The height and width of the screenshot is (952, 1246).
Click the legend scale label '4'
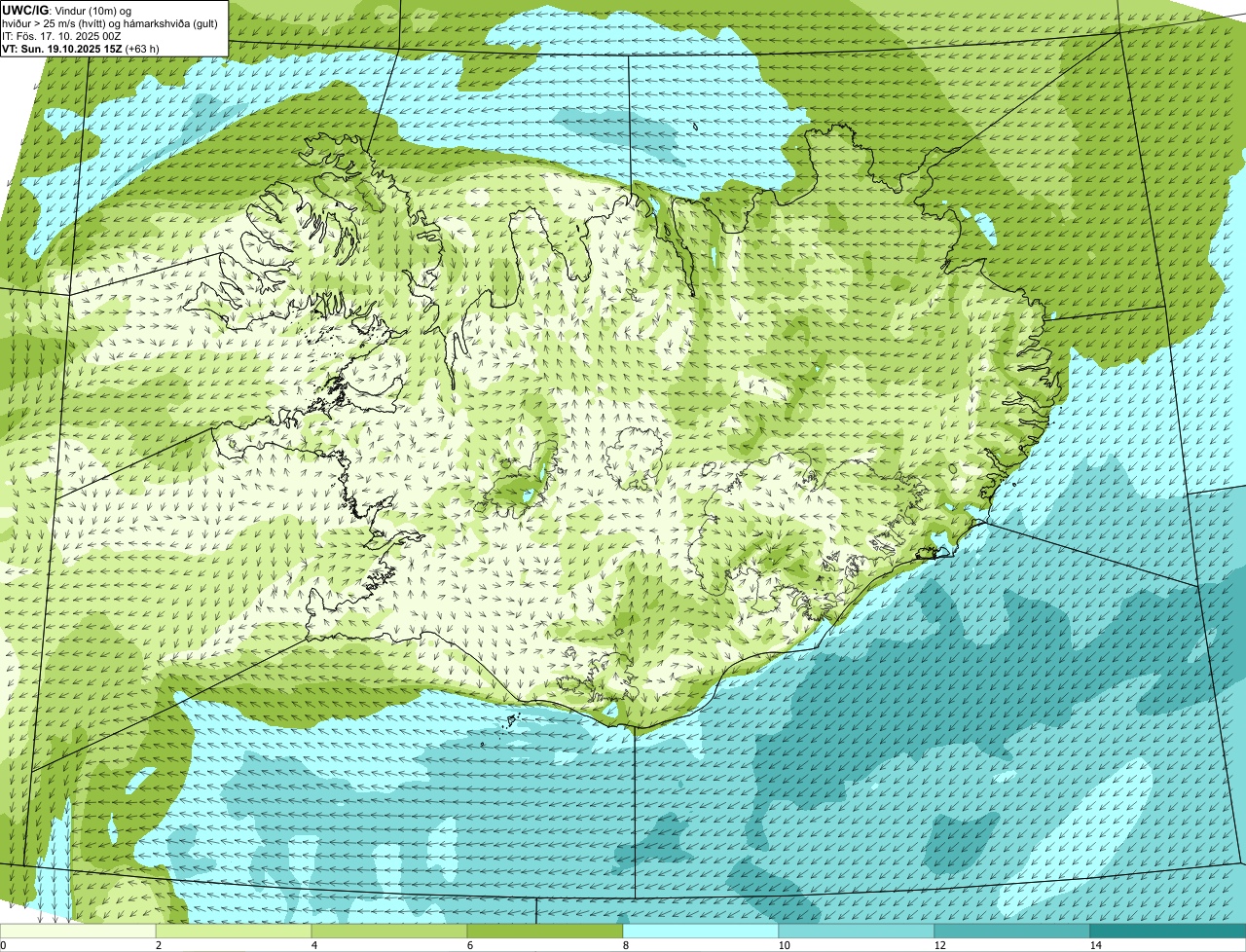312,945
